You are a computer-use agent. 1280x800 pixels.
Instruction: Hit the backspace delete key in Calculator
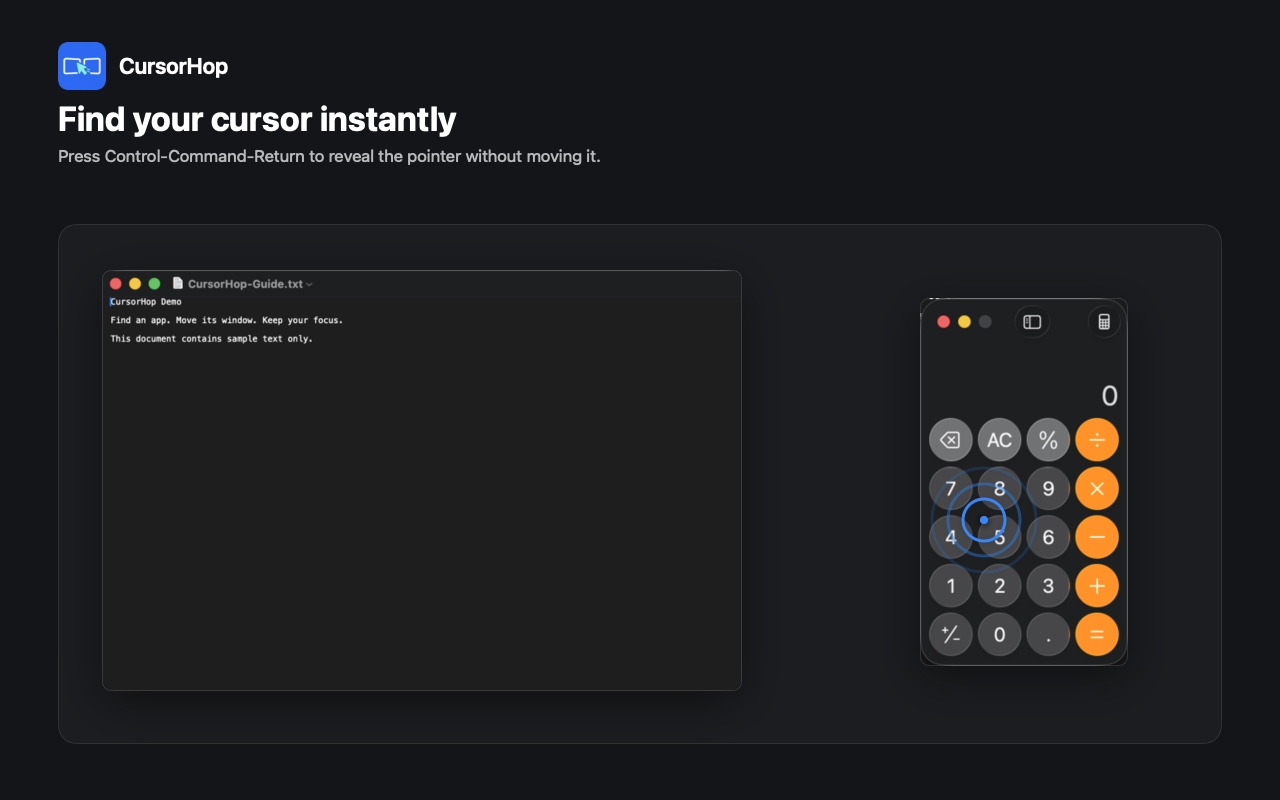[951, 440]
